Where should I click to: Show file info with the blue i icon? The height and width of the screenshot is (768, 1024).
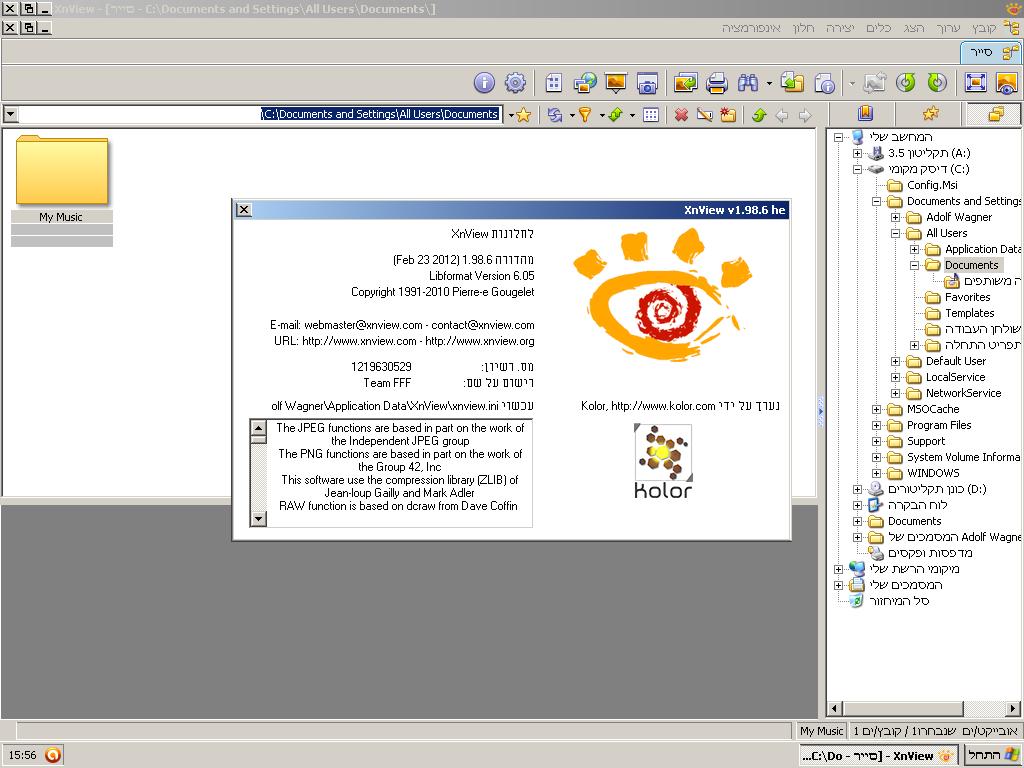(483, 83)
